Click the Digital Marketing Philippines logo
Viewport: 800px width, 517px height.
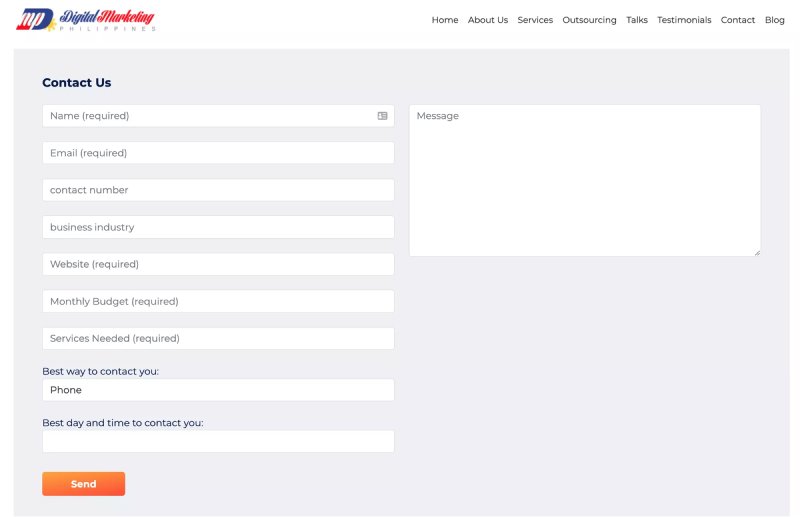pyautogui.click(x=86, y=20)
